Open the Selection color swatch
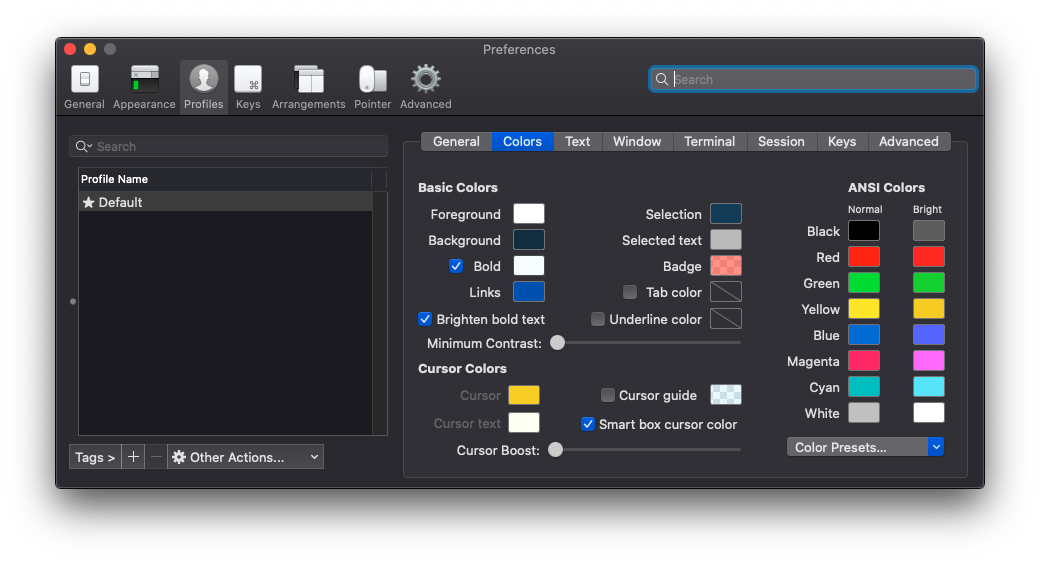 [x=726, y=214]
